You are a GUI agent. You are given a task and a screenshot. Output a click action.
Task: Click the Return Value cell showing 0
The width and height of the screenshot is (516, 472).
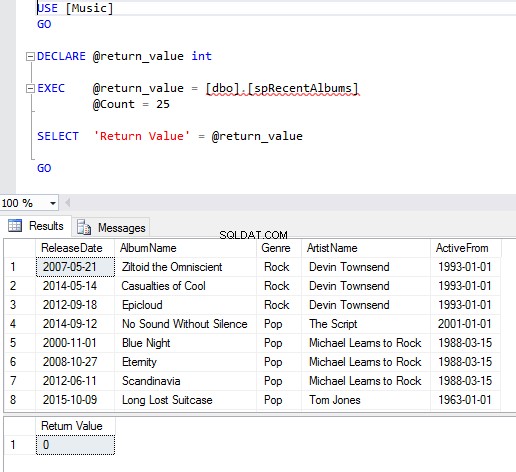click(x=75, y=445)
